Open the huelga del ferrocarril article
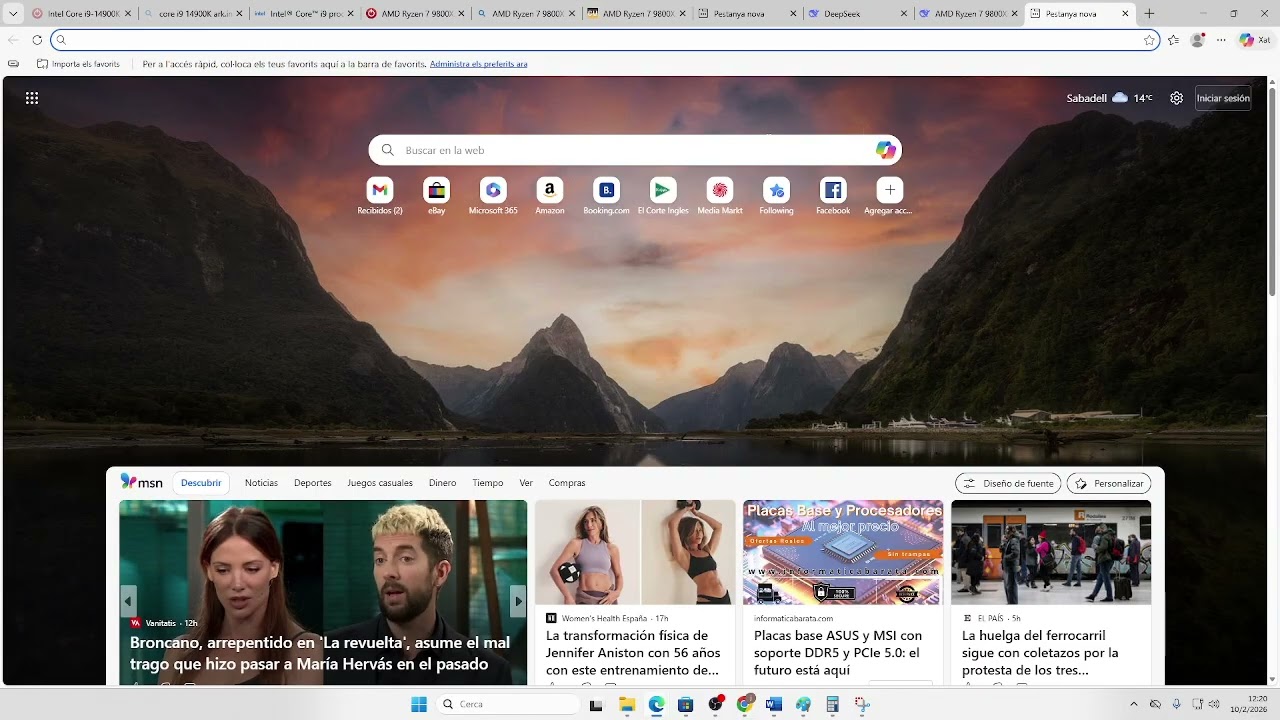 coord(1041,652)
